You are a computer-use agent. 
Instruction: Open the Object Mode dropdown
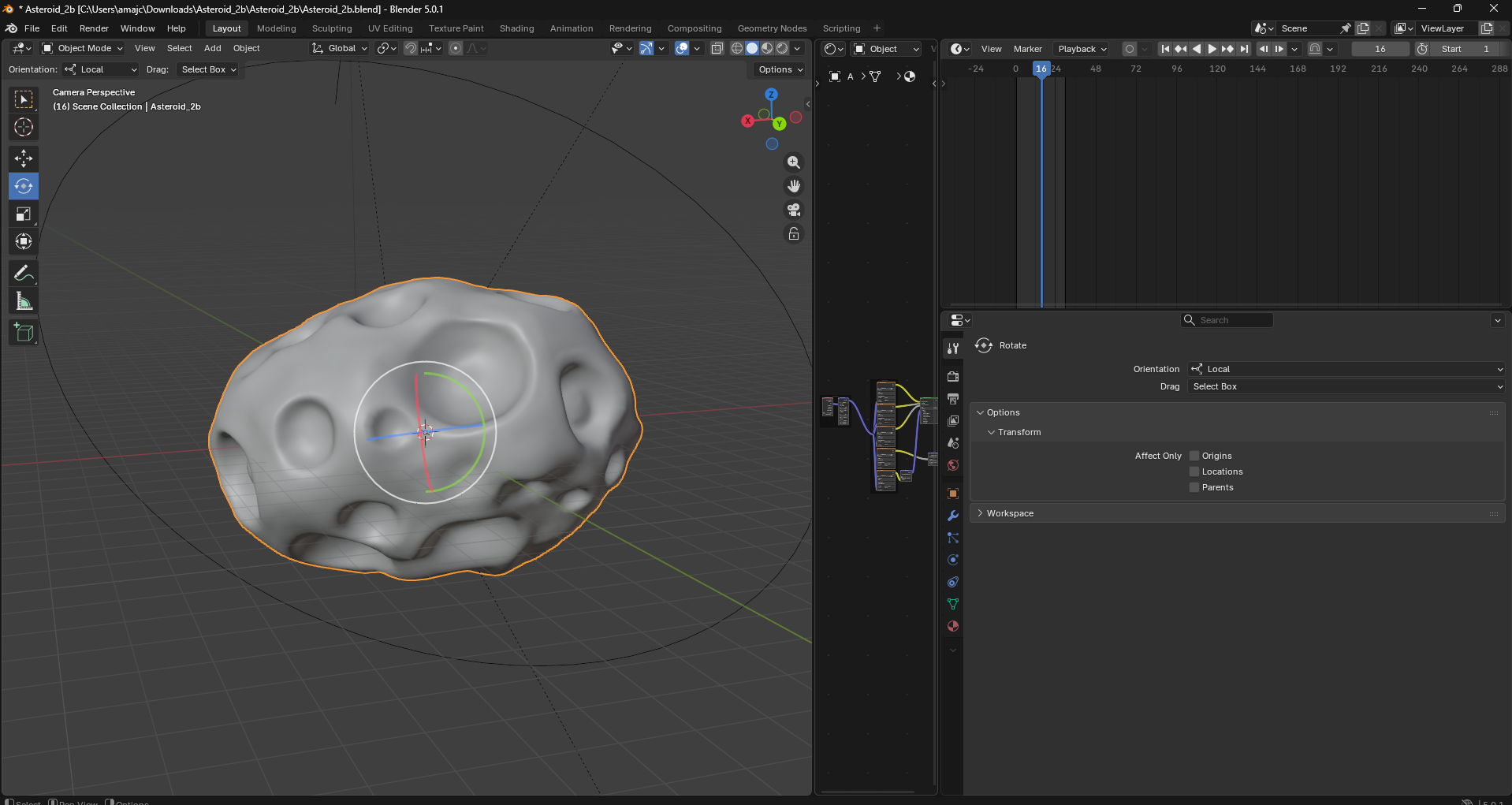(84, 48)
